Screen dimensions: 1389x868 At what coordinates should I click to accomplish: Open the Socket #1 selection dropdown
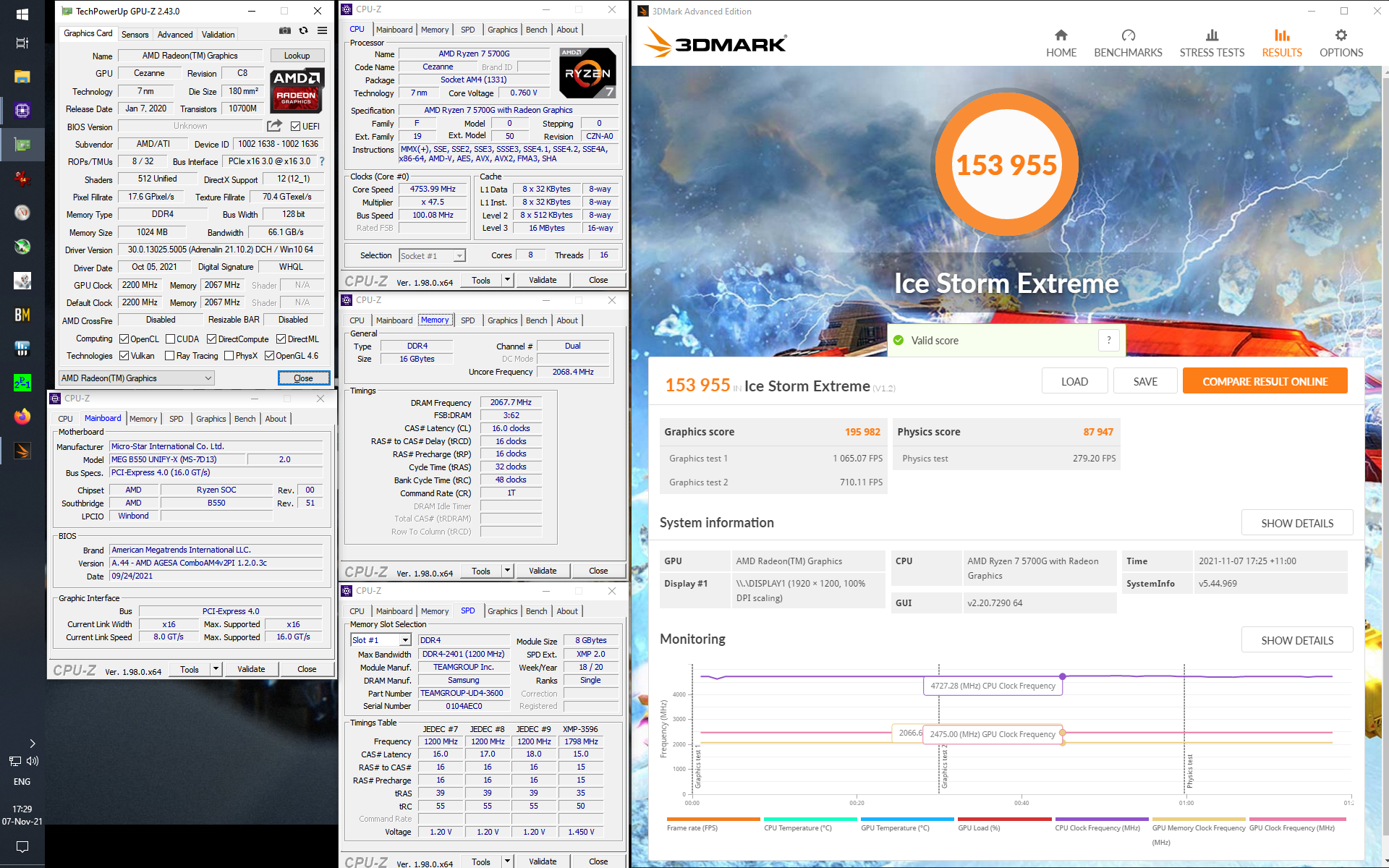point(432,256)
